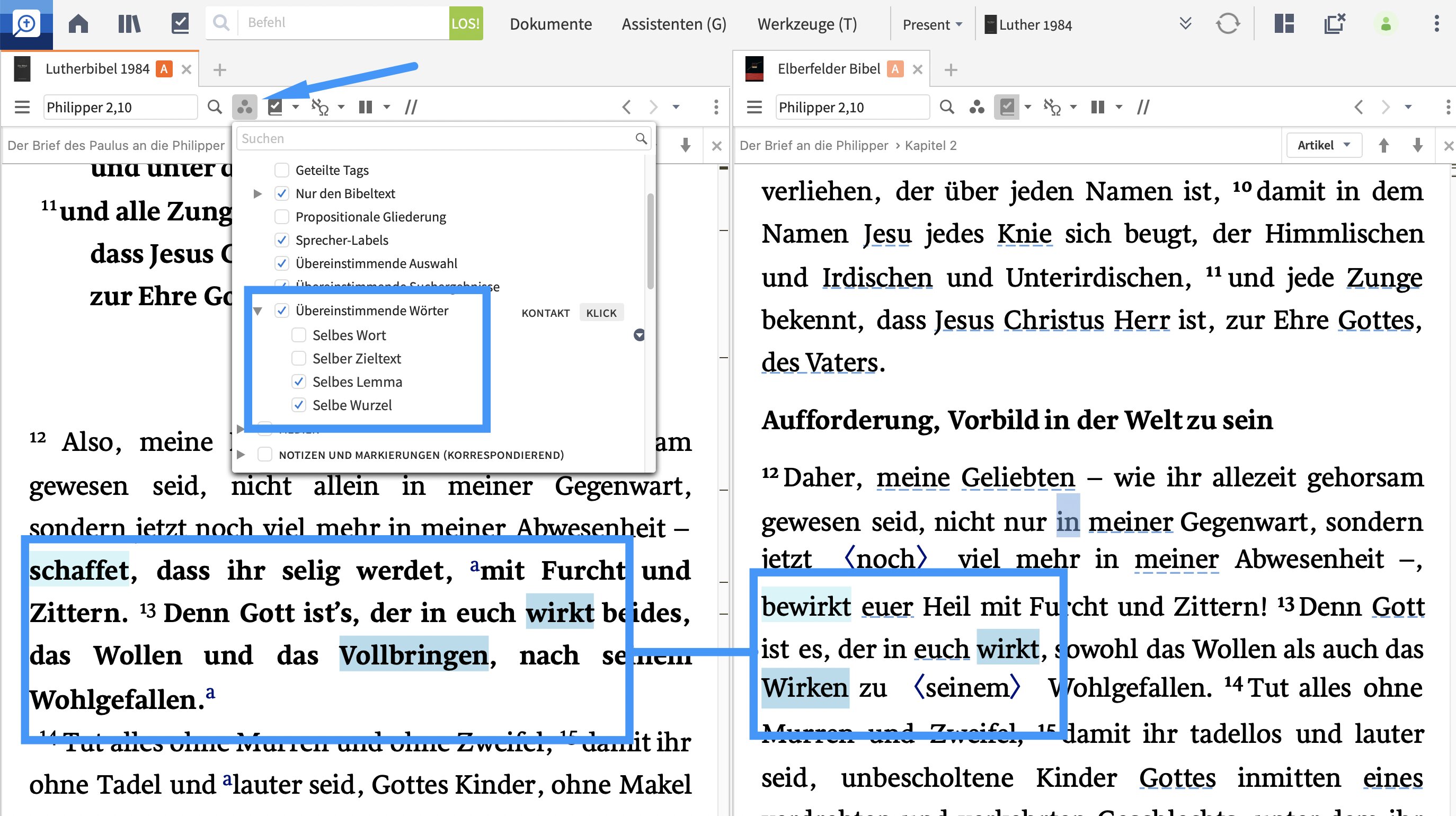Open the Logos home page icon
The image size is (1456, 816).
coord(78,24)
